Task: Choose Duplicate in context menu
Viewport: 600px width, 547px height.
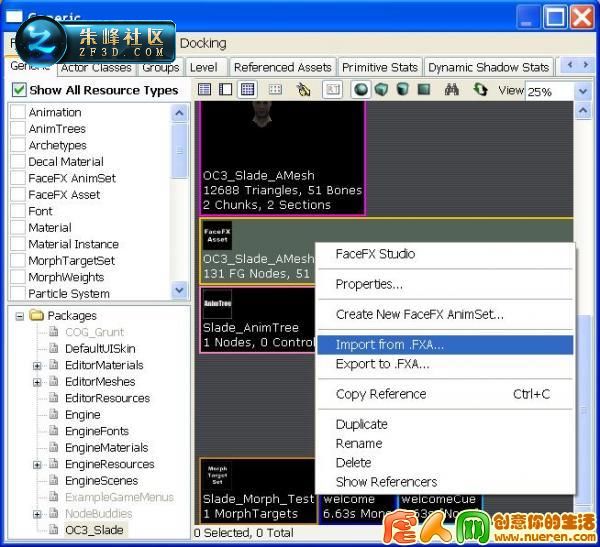Action: 445,424
